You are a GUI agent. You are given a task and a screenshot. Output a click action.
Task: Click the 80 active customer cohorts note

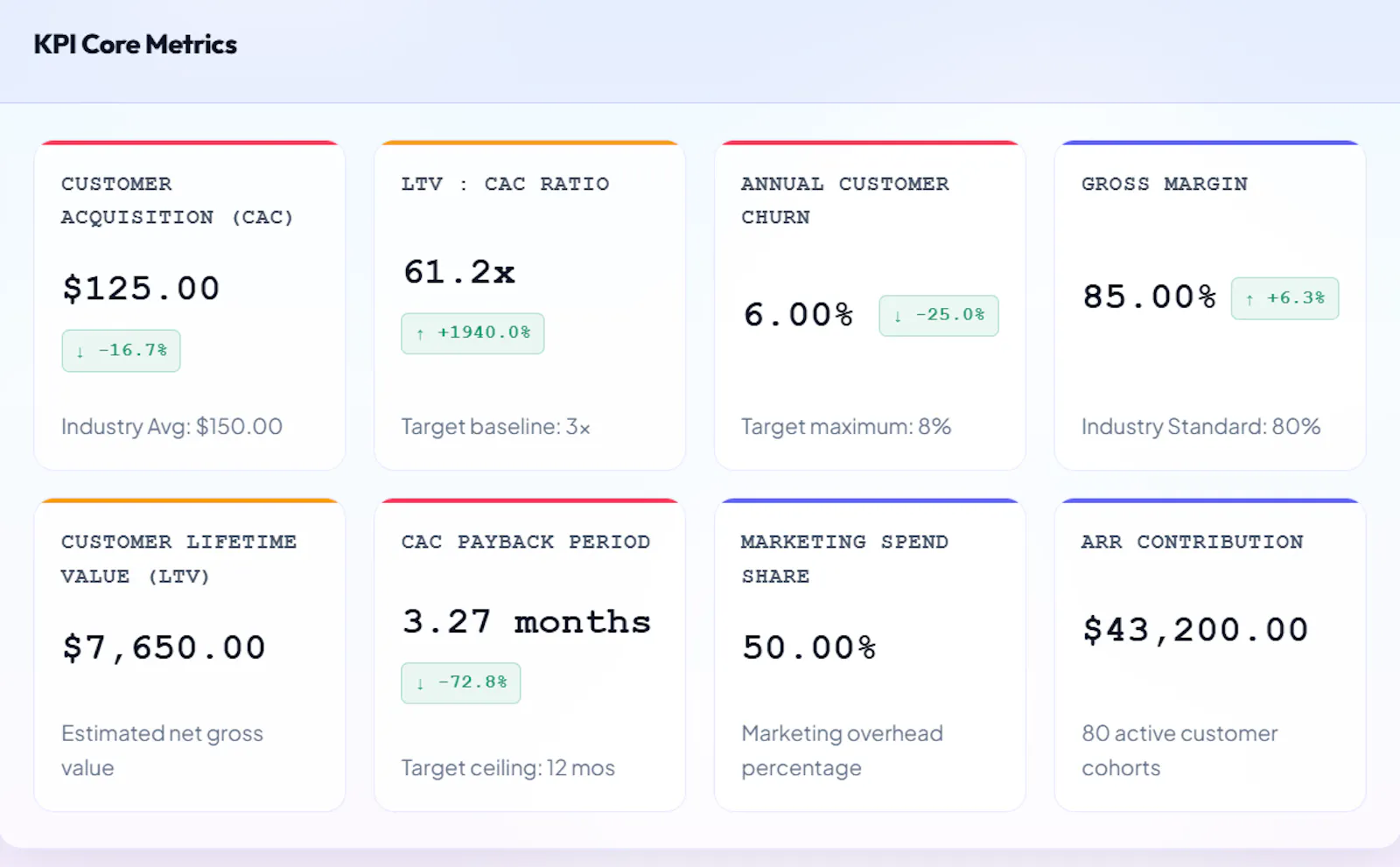click(1179, 751)
